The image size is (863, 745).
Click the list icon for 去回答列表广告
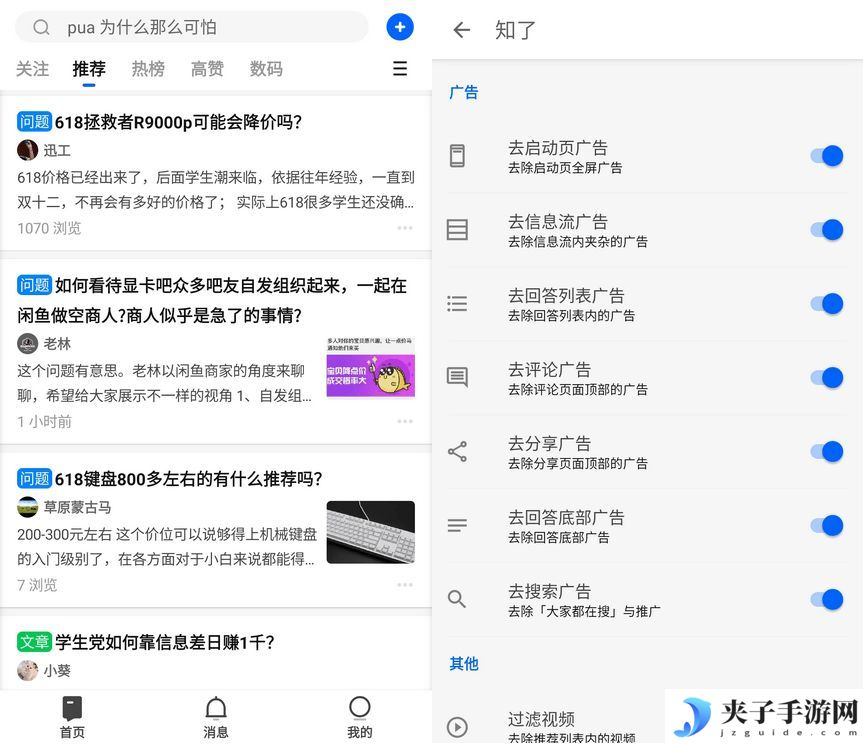point(457,303)
